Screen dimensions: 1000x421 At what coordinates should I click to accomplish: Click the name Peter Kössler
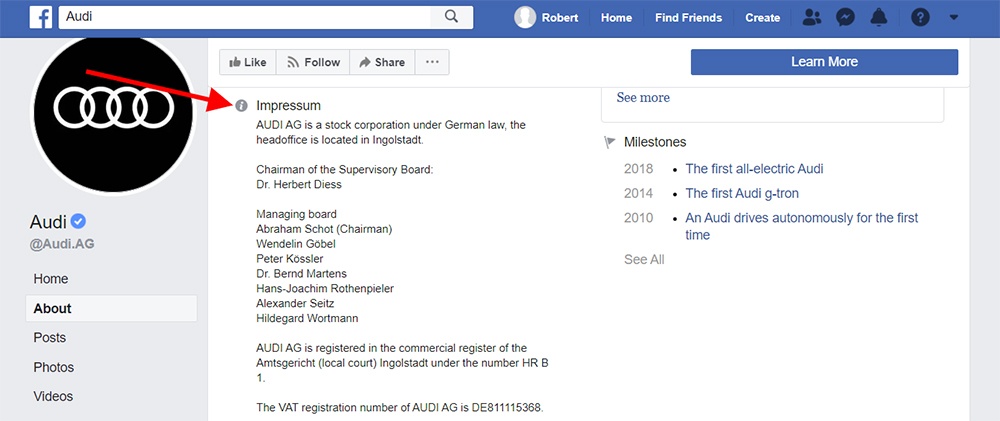[290, 259]
